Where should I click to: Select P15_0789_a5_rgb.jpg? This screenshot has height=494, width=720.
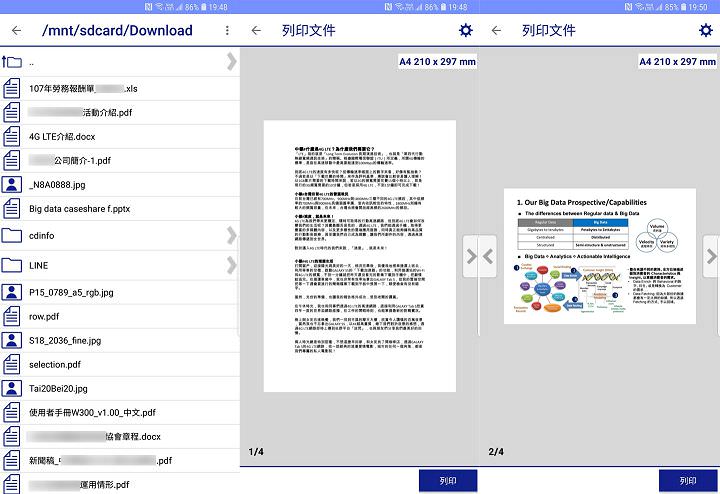point(120,292)
